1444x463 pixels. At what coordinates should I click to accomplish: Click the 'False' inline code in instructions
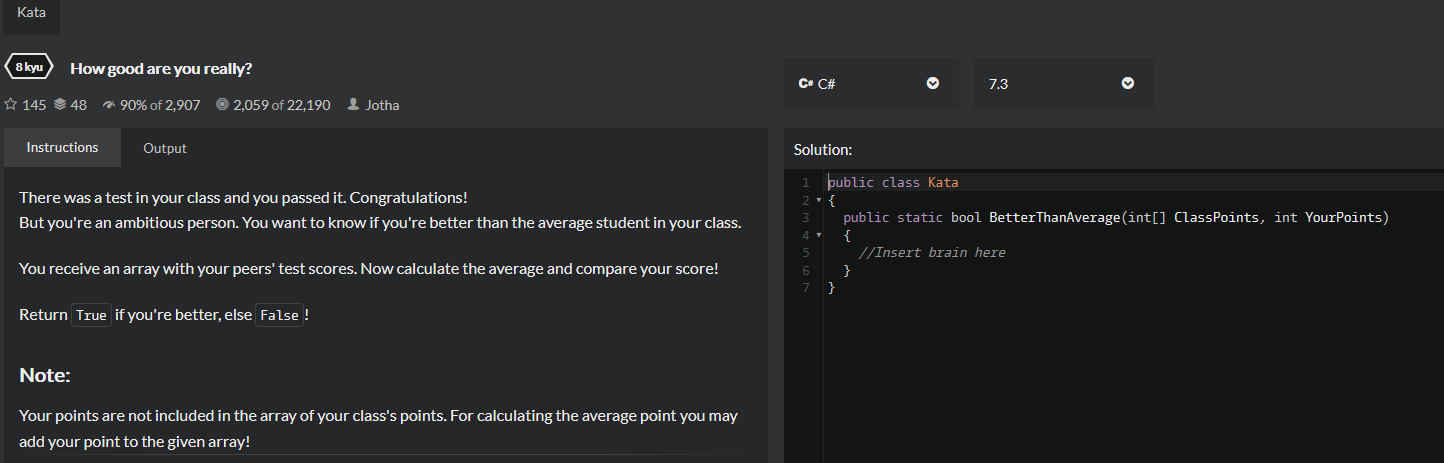(279, 315)
